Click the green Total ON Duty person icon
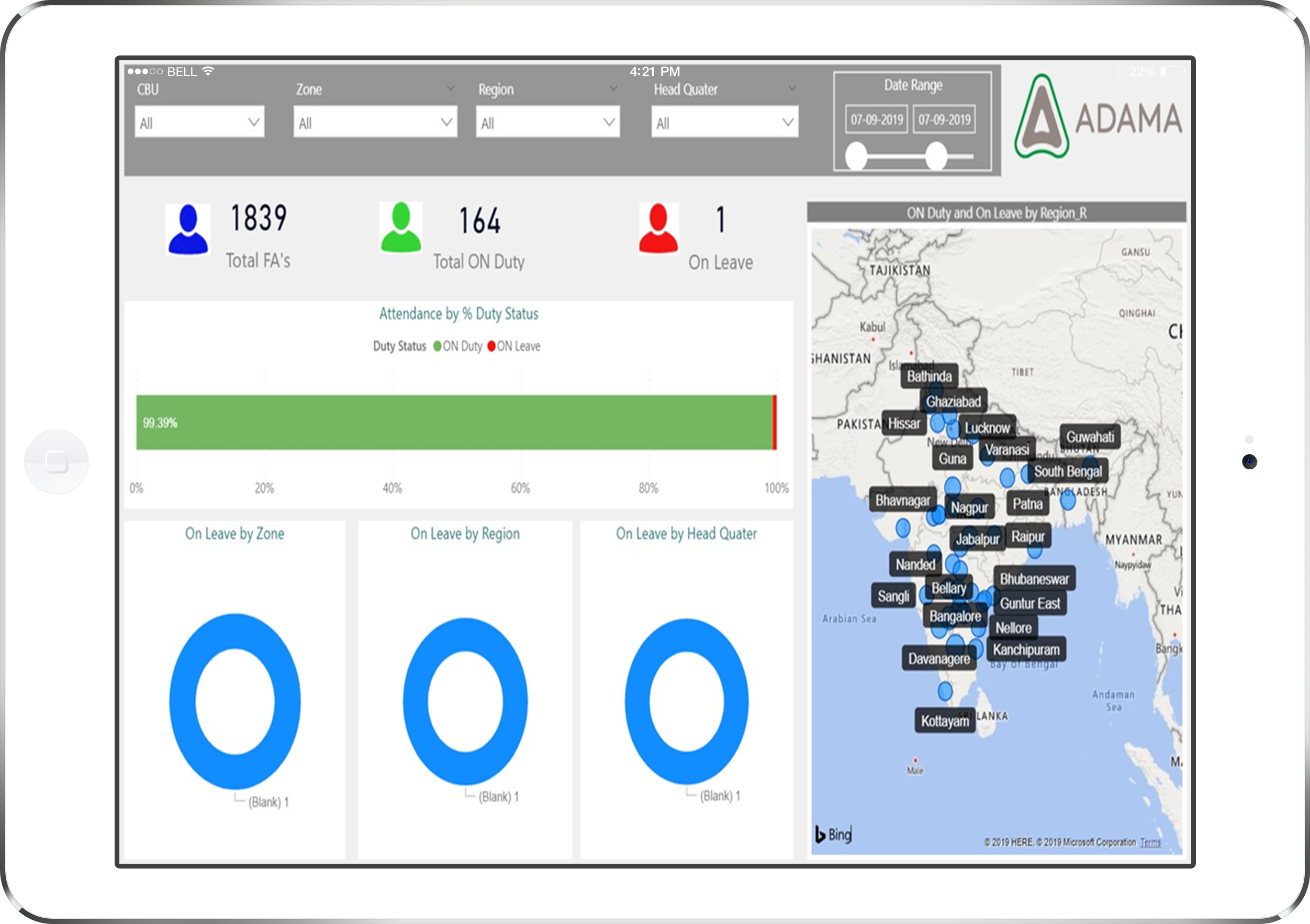The width and height of the screenshot is (1310, 924). click(x=400, y=227)
